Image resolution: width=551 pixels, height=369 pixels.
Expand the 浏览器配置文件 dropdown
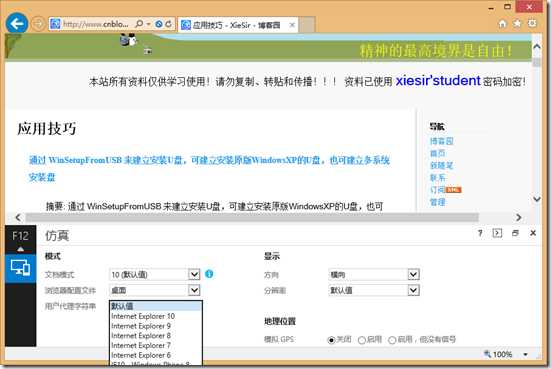click(194, 290)
